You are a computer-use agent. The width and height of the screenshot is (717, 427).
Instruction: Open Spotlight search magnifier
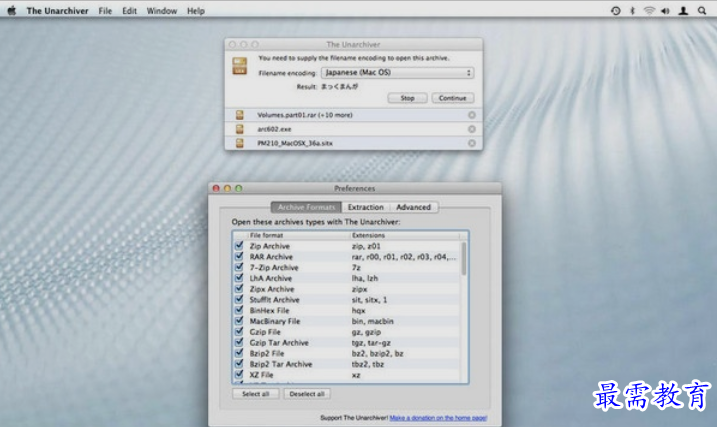pos(702,11)
